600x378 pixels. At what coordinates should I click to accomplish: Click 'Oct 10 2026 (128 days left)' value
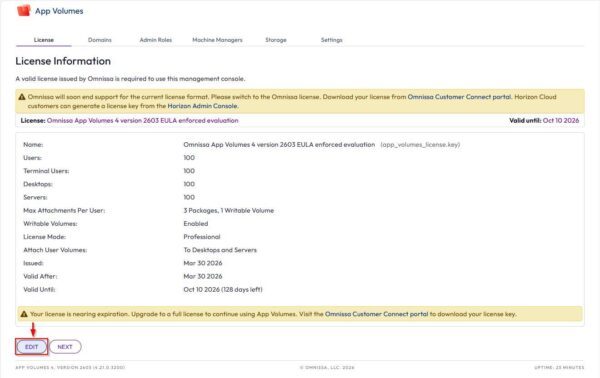pyautogui.click(x=223, y=290)
